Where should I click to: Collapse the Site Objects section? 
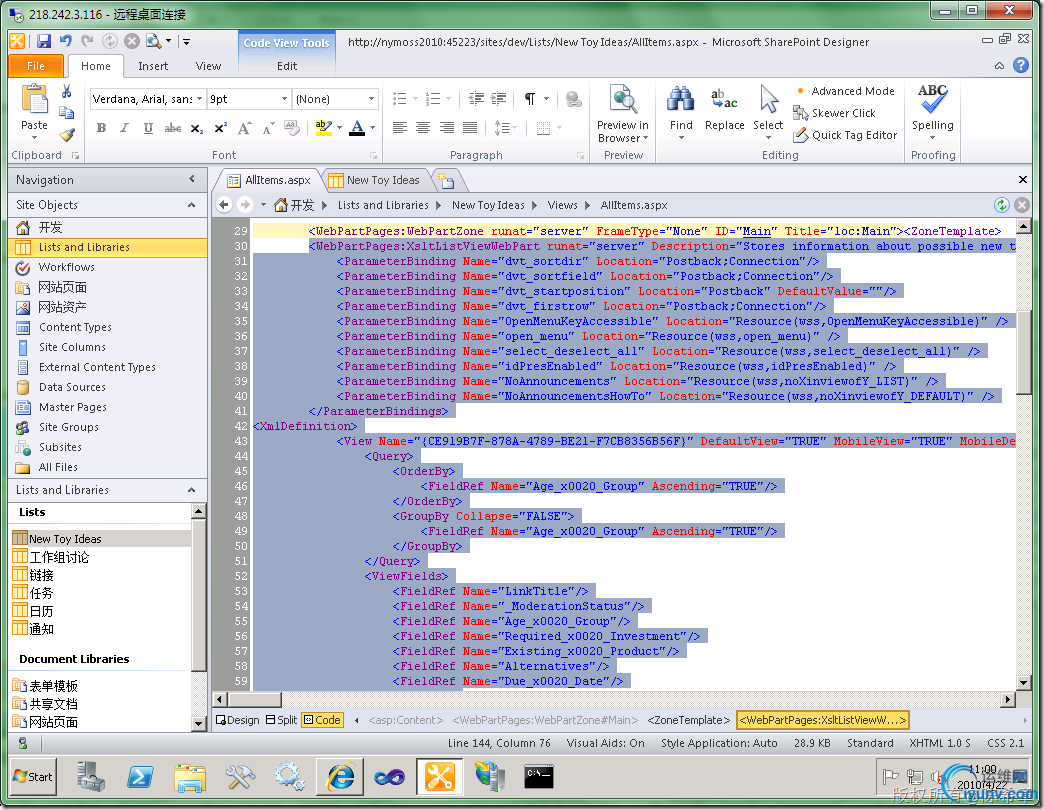point(191,205)
